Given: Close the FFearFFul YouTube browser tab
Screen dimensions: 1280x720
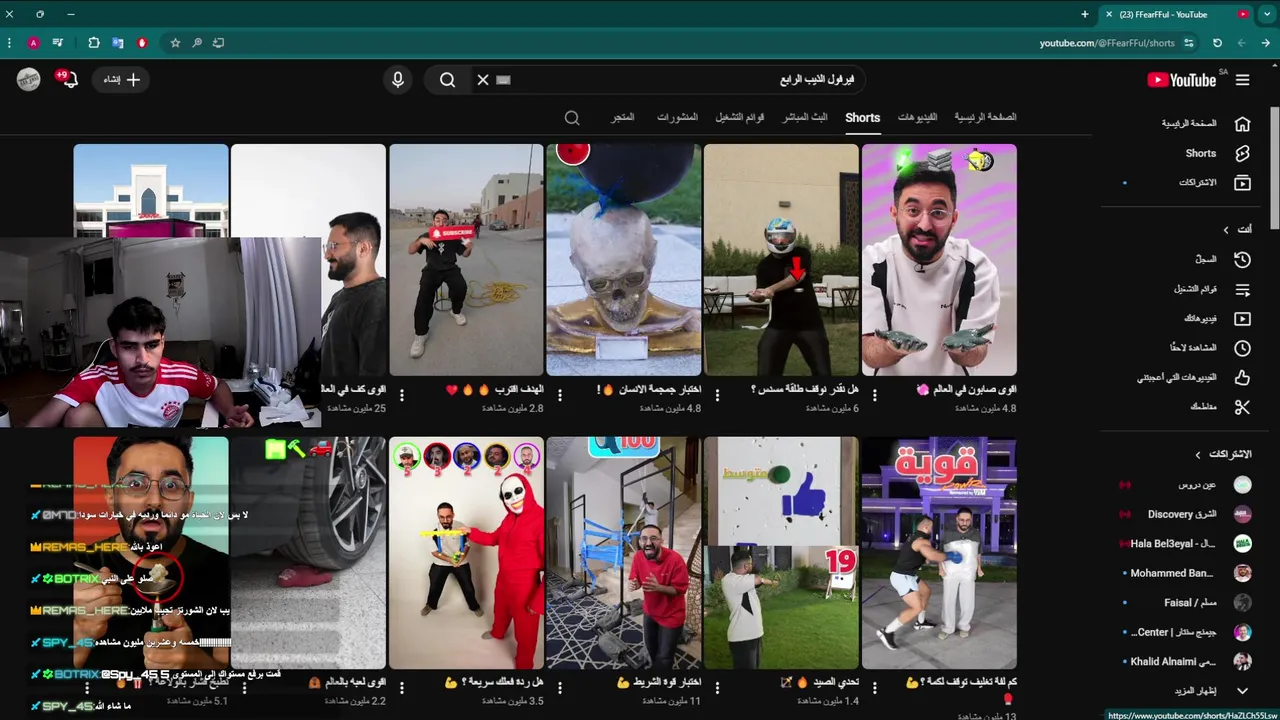Looking at the screenshot, I should click(x=1108, y=14).
